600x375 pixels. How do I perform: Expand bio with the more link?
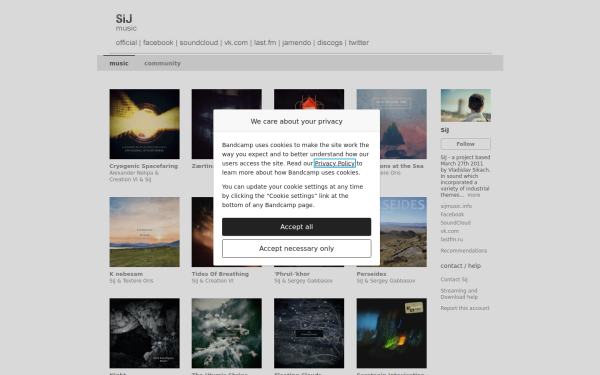pos(473,195)
